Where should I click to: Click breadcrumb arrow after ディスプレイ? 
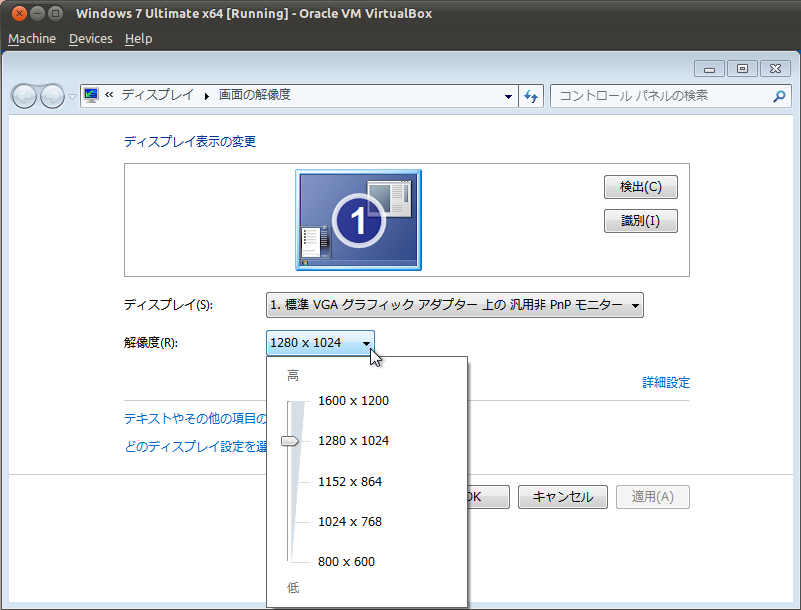(206, 96)
